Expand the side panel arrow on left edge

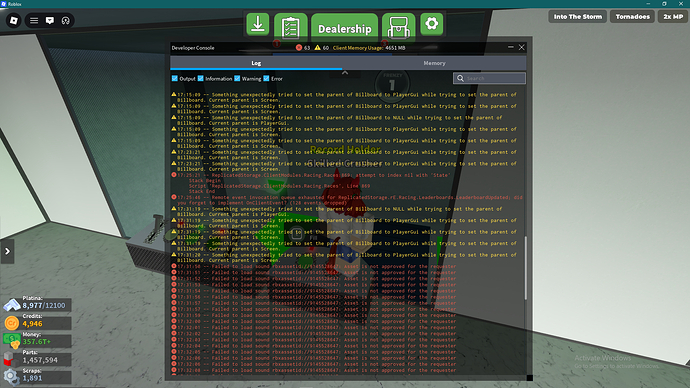[x=7, y=251]
